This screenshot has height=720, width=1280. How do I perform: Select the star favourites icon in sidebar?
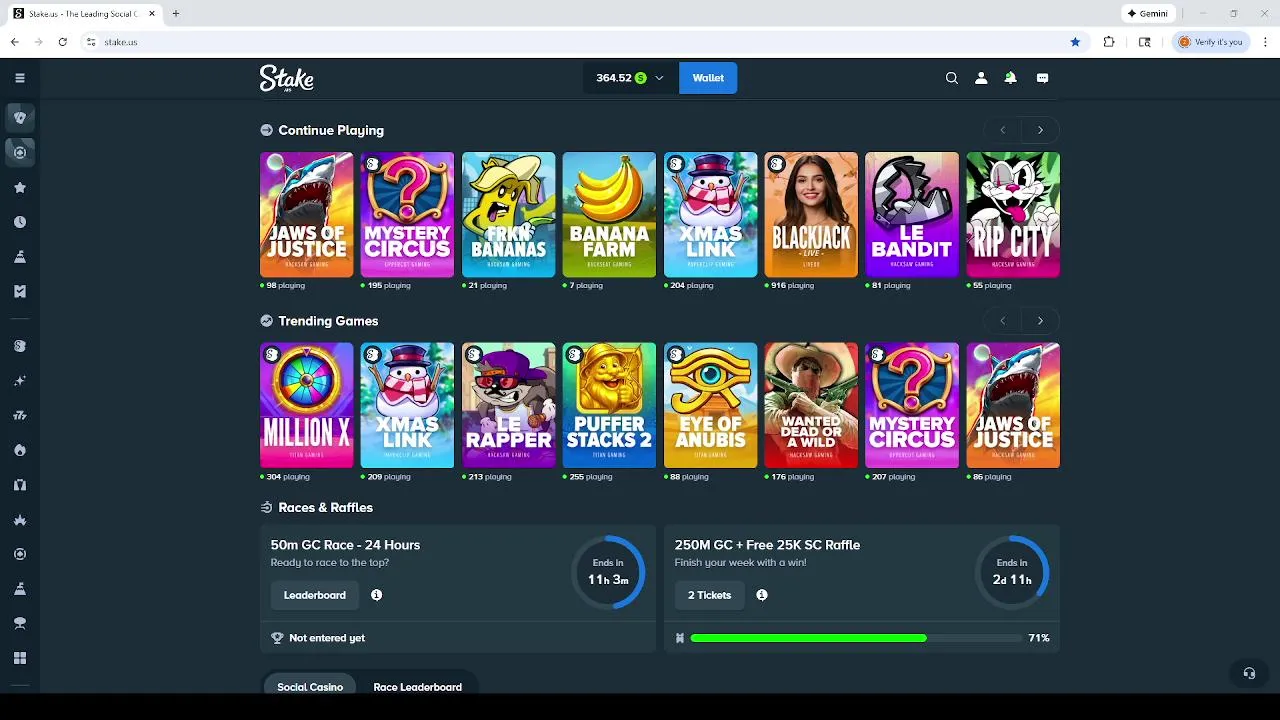[x=19, y=187]
